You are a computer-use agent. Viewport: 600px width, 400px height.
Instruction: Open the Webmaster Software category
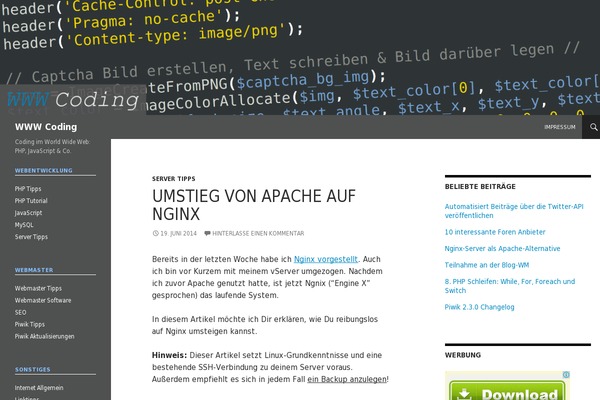(x=43, y=300)
